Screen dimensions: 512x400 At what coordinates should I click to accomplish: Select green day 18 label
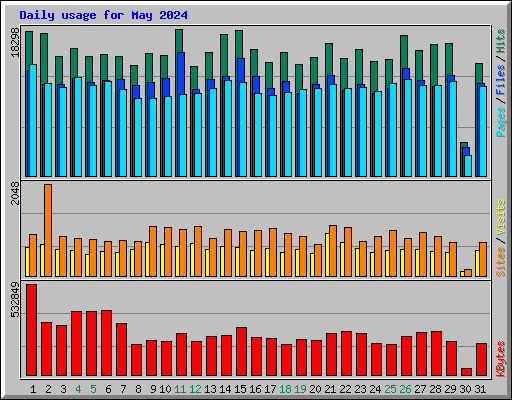285,389
